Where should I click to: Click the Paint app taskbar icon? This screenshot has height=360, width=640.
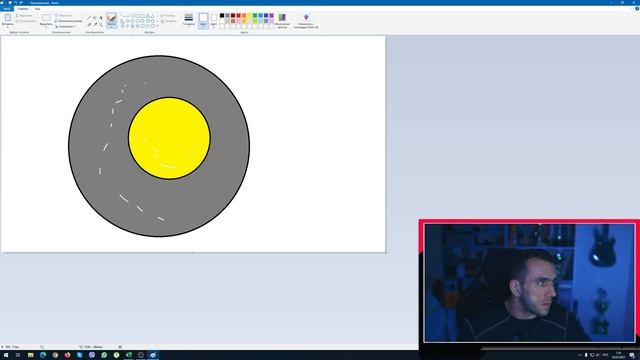(153, 355)
